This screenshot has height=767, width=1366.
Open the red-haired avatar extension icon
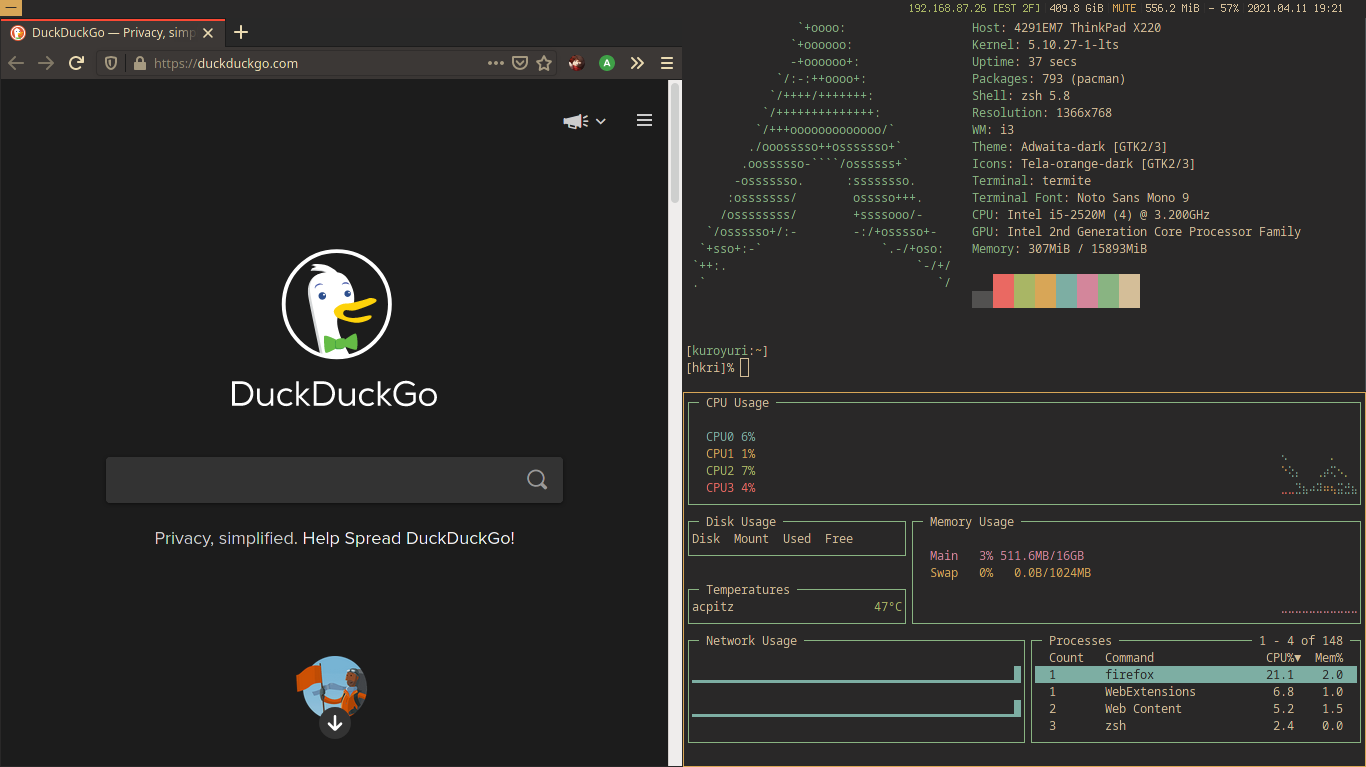click(576, 63)
